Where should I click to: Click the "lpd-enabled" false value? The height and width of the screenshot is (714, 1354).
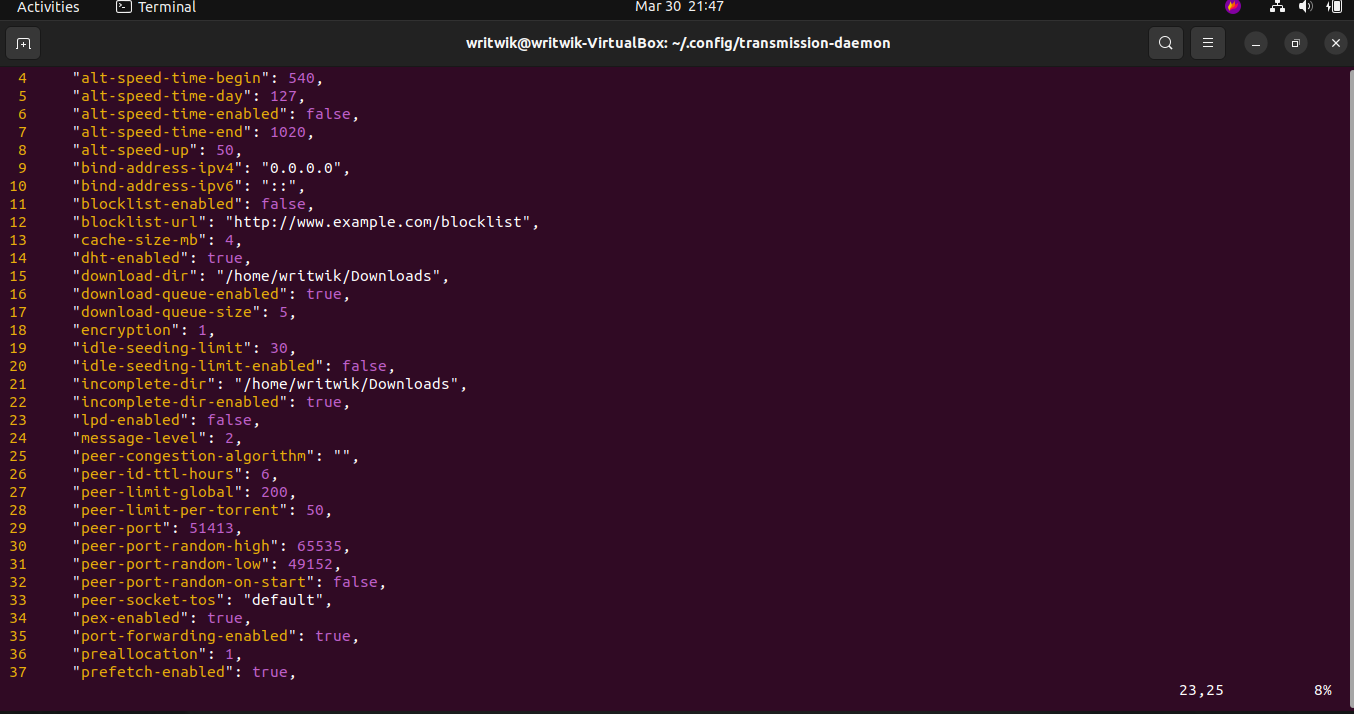[228, 420]
